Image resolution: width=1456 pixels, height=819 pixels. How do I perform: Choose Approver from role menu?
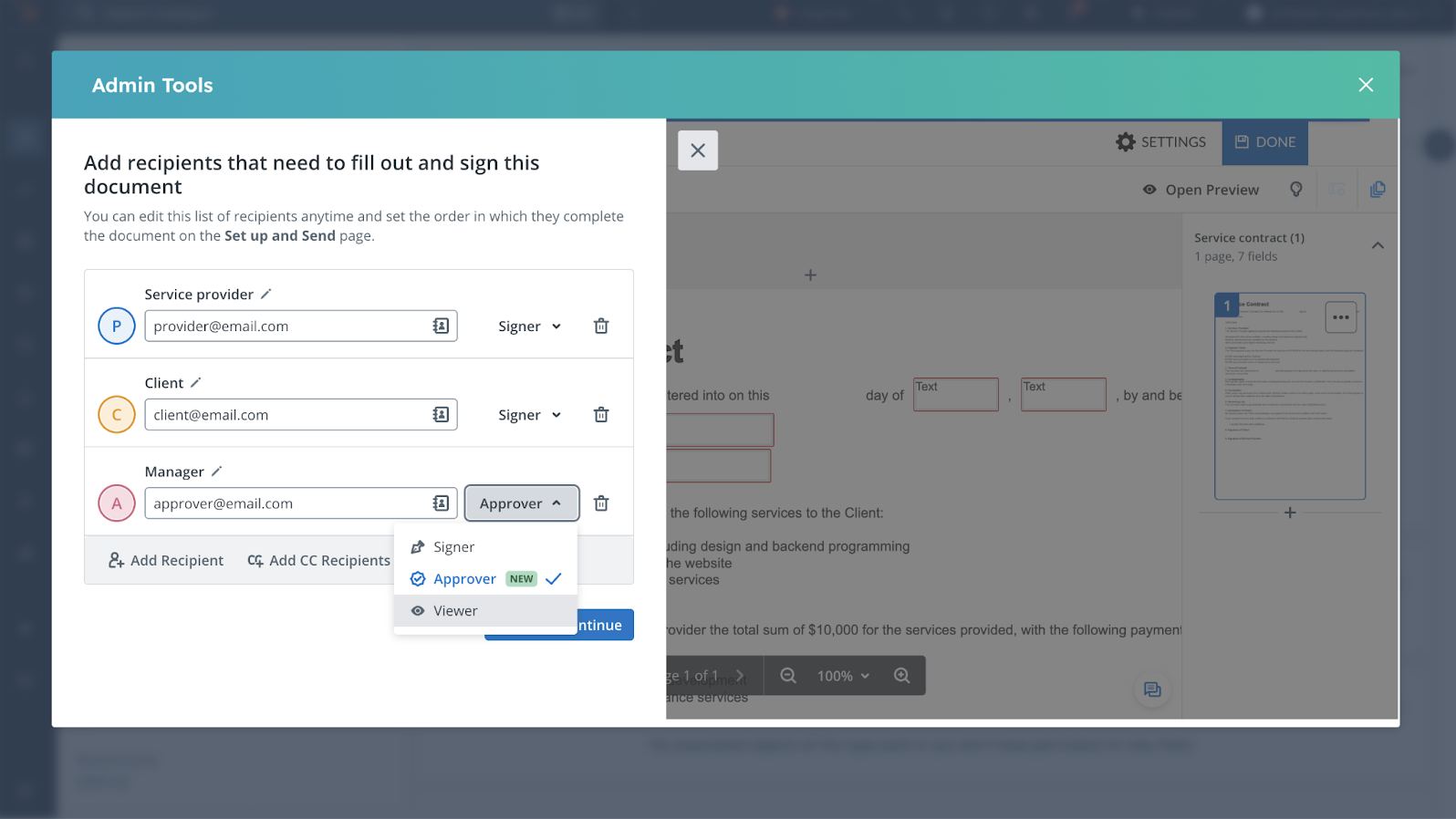(x=485, y=578)
